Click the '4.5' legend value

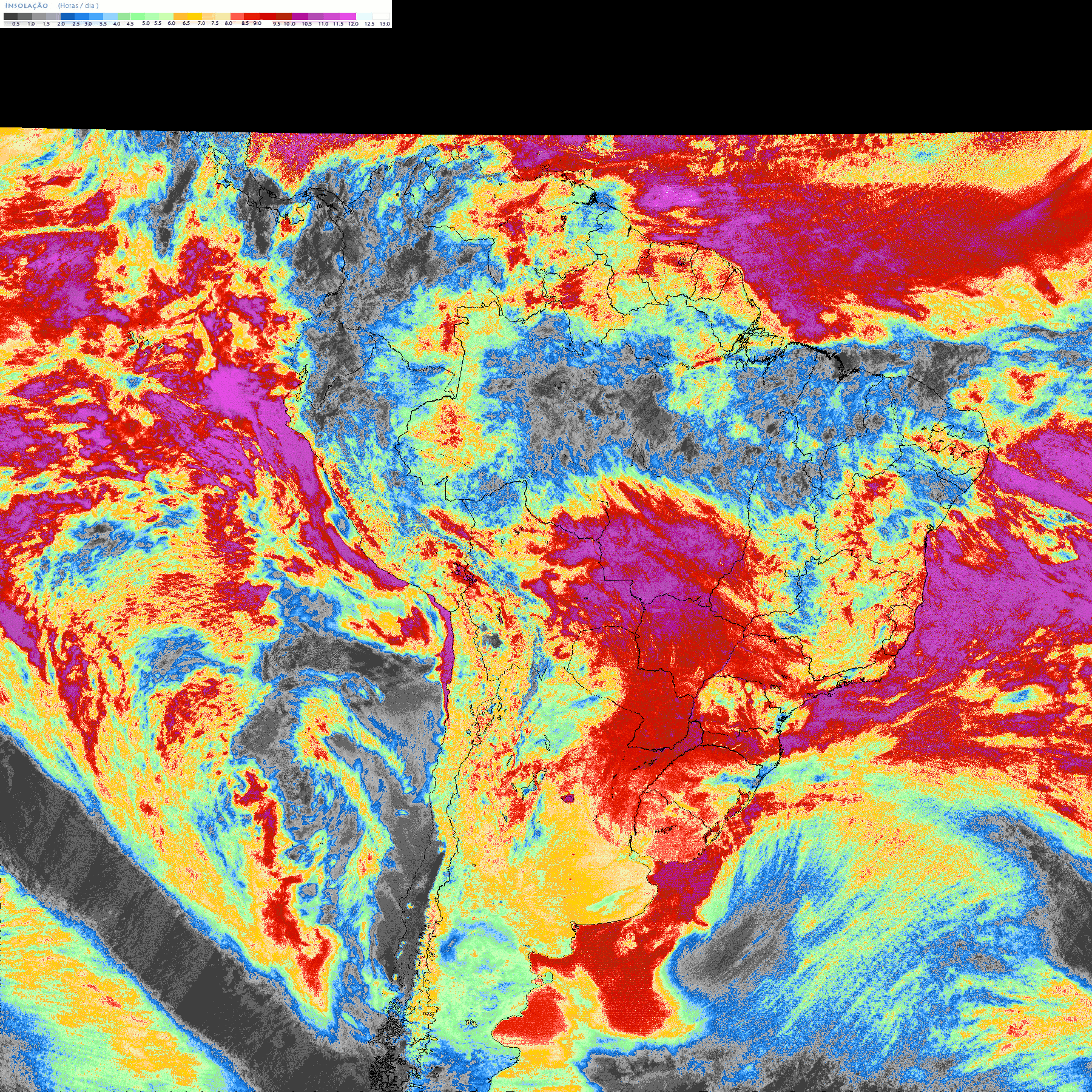click(130, 24)
